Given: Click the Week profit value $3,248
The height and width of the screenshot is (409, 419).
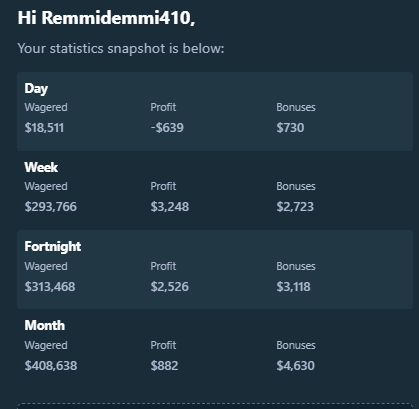Looking at the screenshot, I should click(x=170, y=207).
